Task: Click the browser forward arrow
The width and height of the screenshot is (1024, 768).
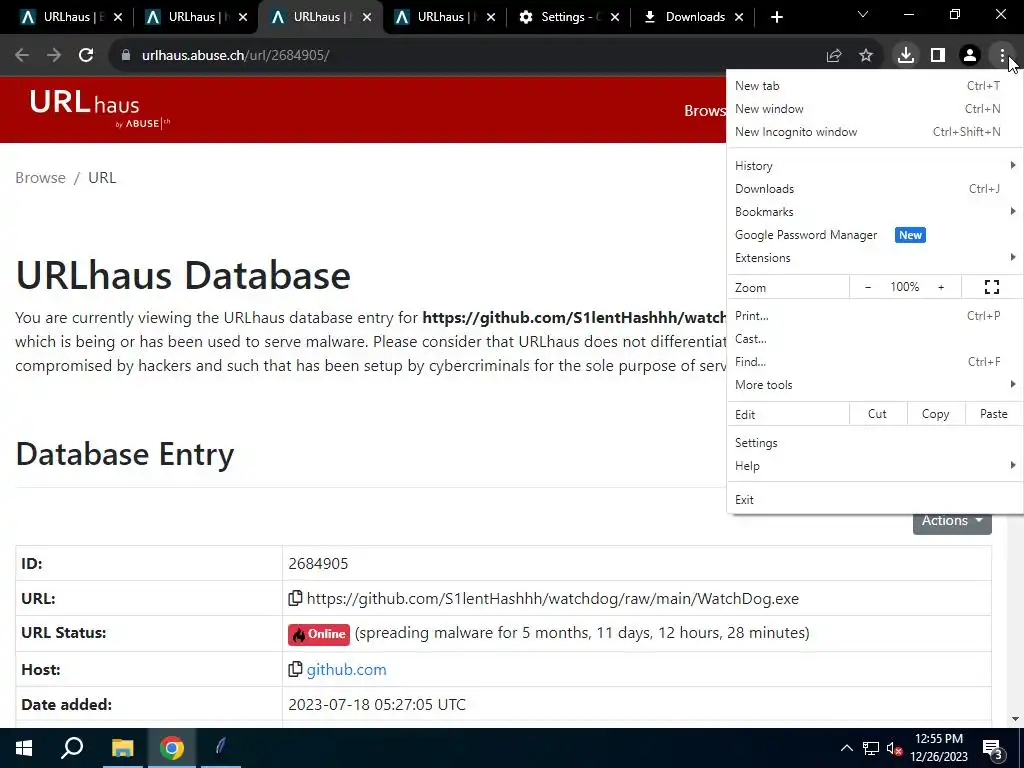Action: pyautogui.click(x=54, y=56)
